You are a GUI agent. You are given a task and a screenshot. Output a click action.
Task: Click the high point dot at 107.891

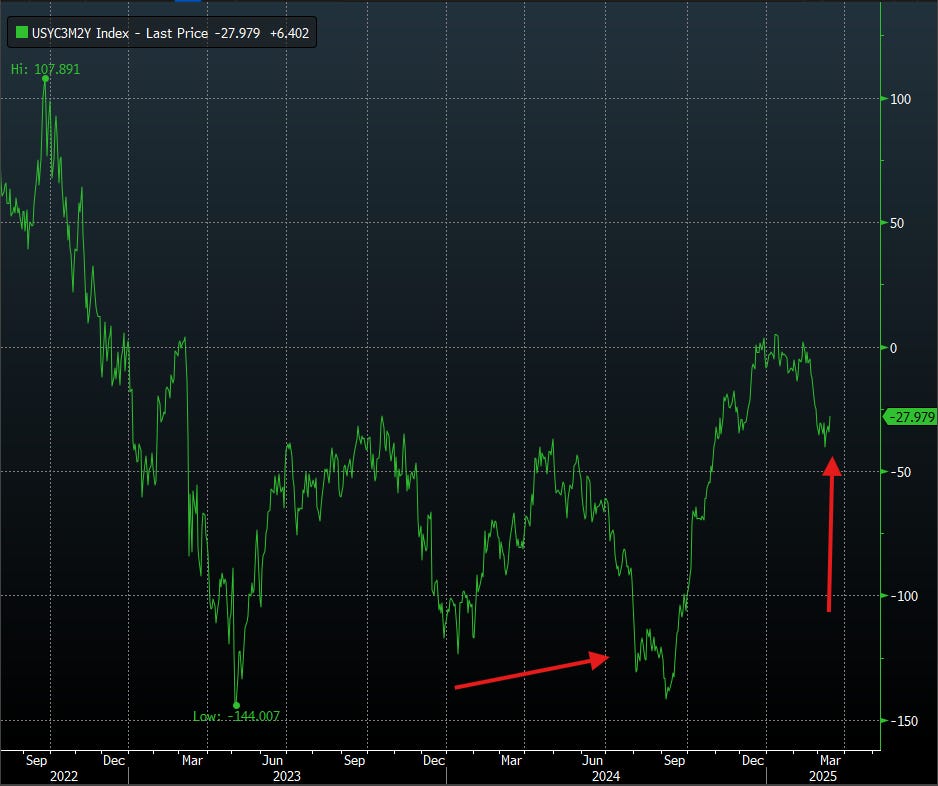tap(45, 78)
